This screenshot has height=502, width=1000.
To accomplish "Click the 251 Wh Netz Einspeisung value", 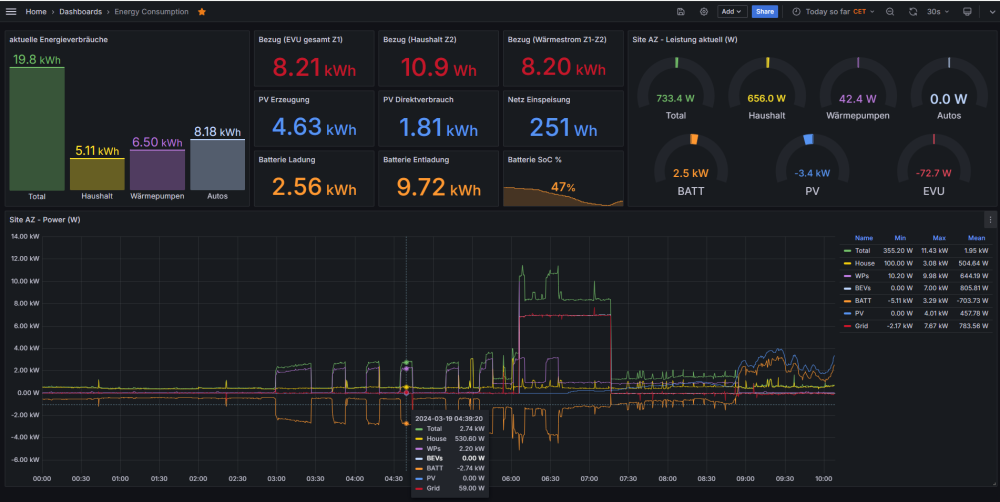I will [563, 127].
